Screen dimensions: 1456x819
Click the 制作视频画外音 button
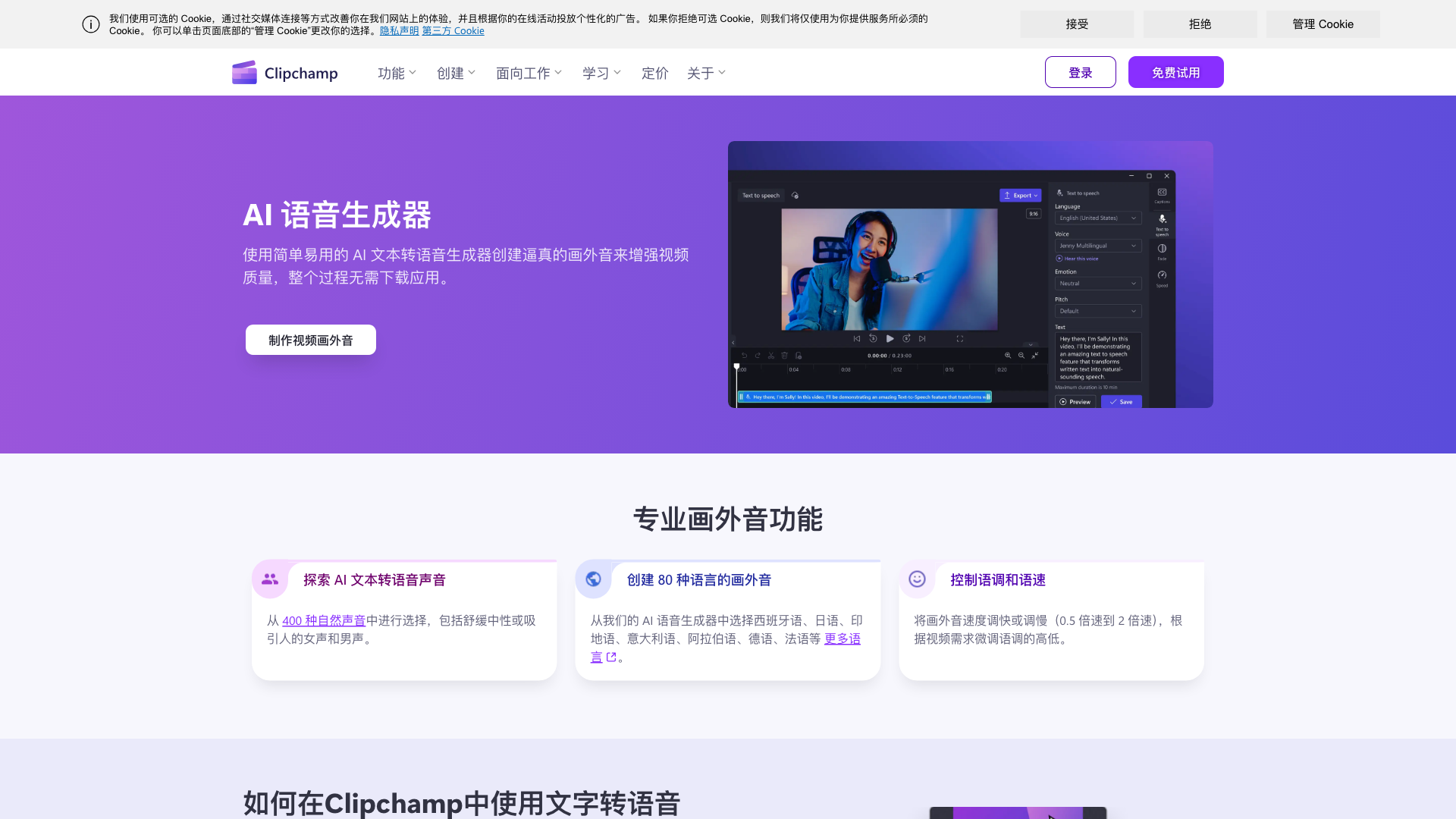(x=311, y=340)
